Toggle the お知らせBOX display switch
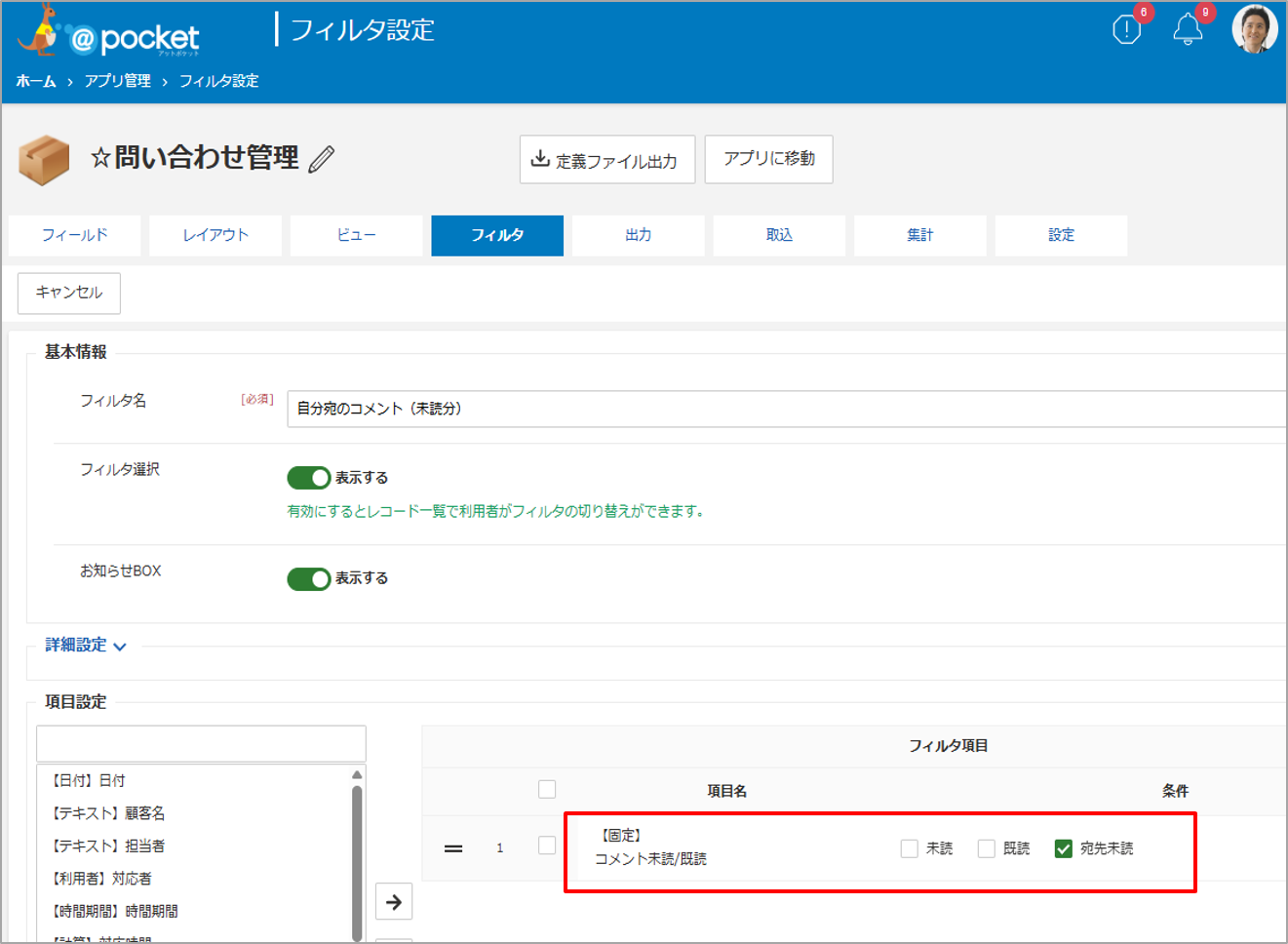This screenshot has height=944, width=1288. pos(309,579)
